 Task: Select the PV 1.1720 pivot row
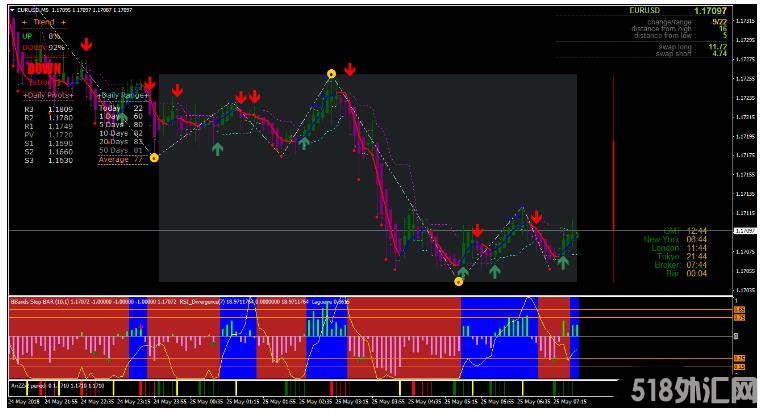click(x=48, y=135)
